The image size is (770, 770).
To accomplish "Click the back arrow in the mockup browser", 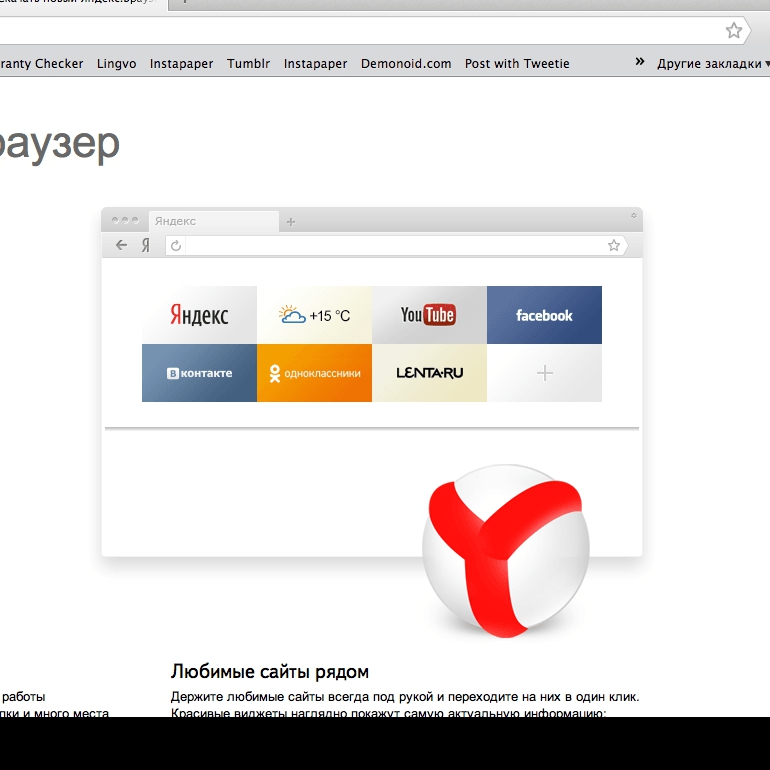I will tap(121, 245).
